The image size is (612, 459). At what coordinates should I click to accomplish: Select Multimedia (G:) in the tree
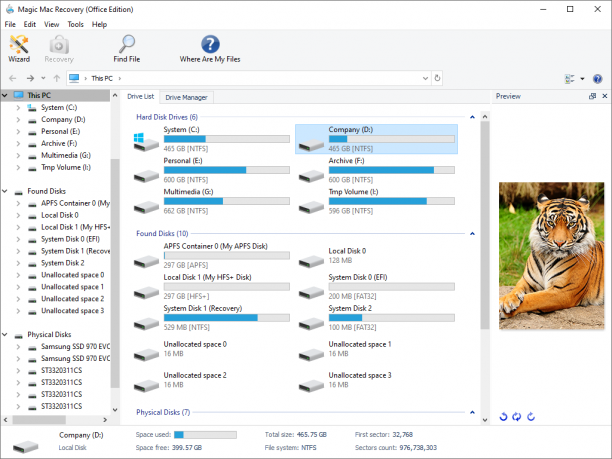[66, 155]
